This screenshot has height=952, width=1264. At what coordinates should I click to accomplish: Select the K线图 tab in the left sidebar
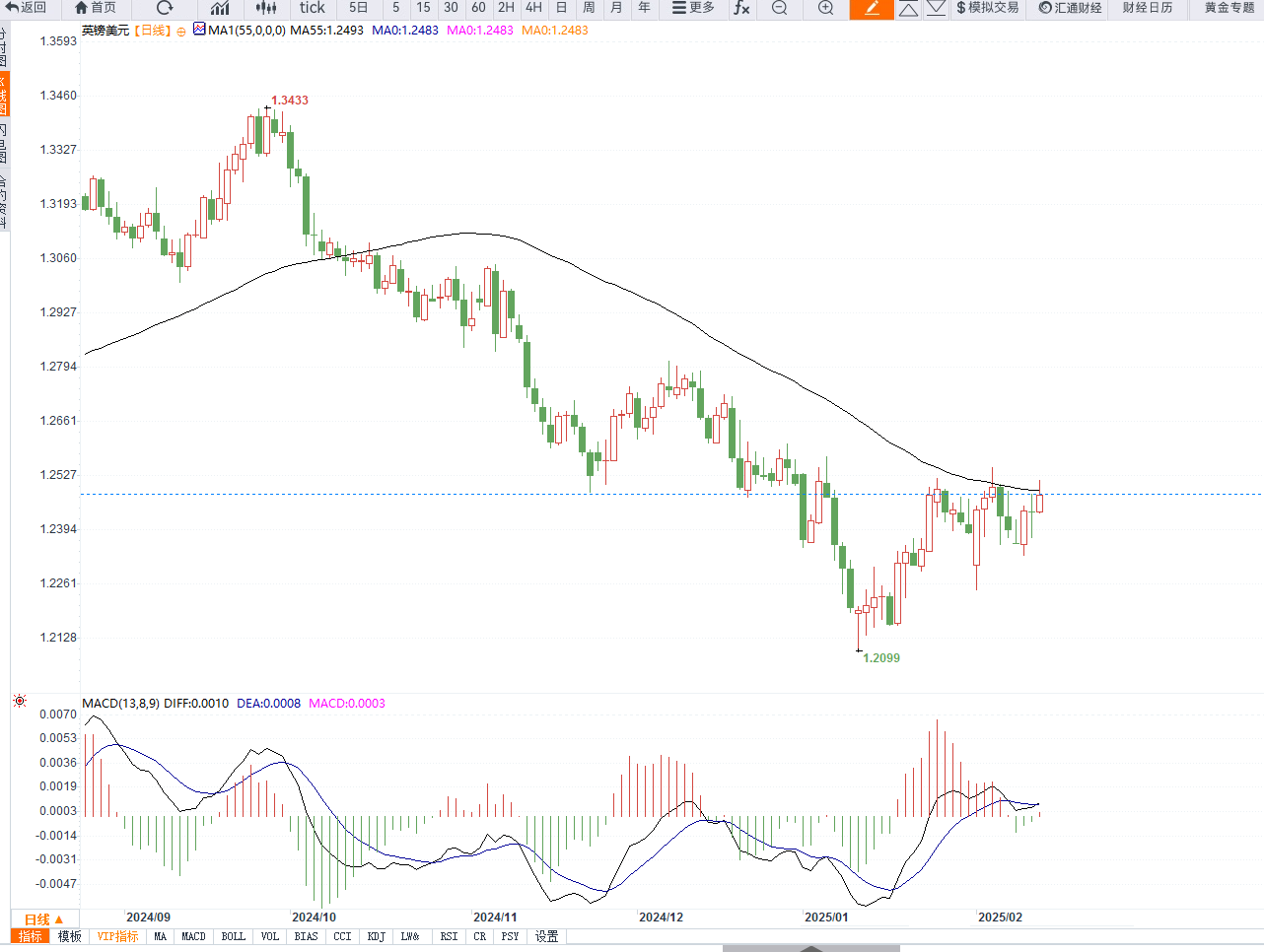(3, 95)
